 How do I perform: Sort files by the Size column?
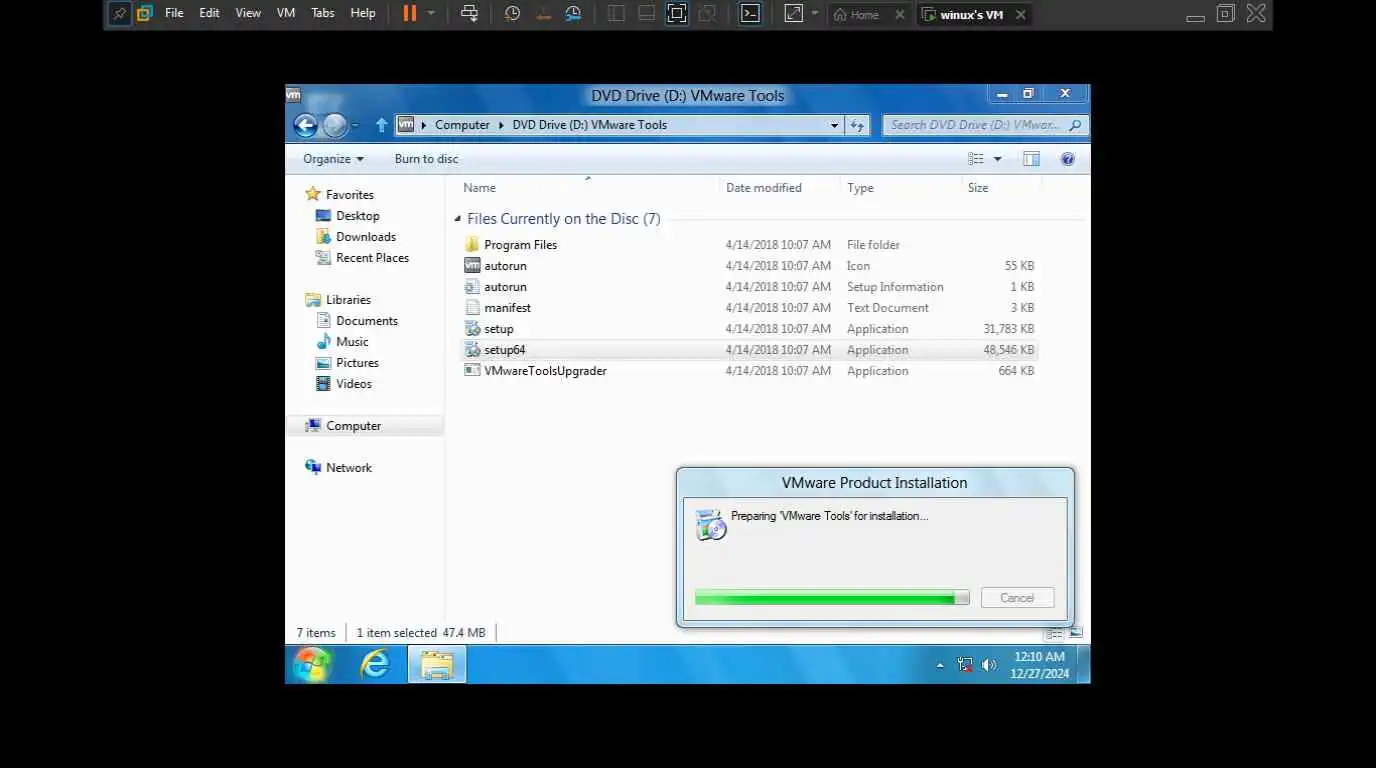[x=1001, y=188]
